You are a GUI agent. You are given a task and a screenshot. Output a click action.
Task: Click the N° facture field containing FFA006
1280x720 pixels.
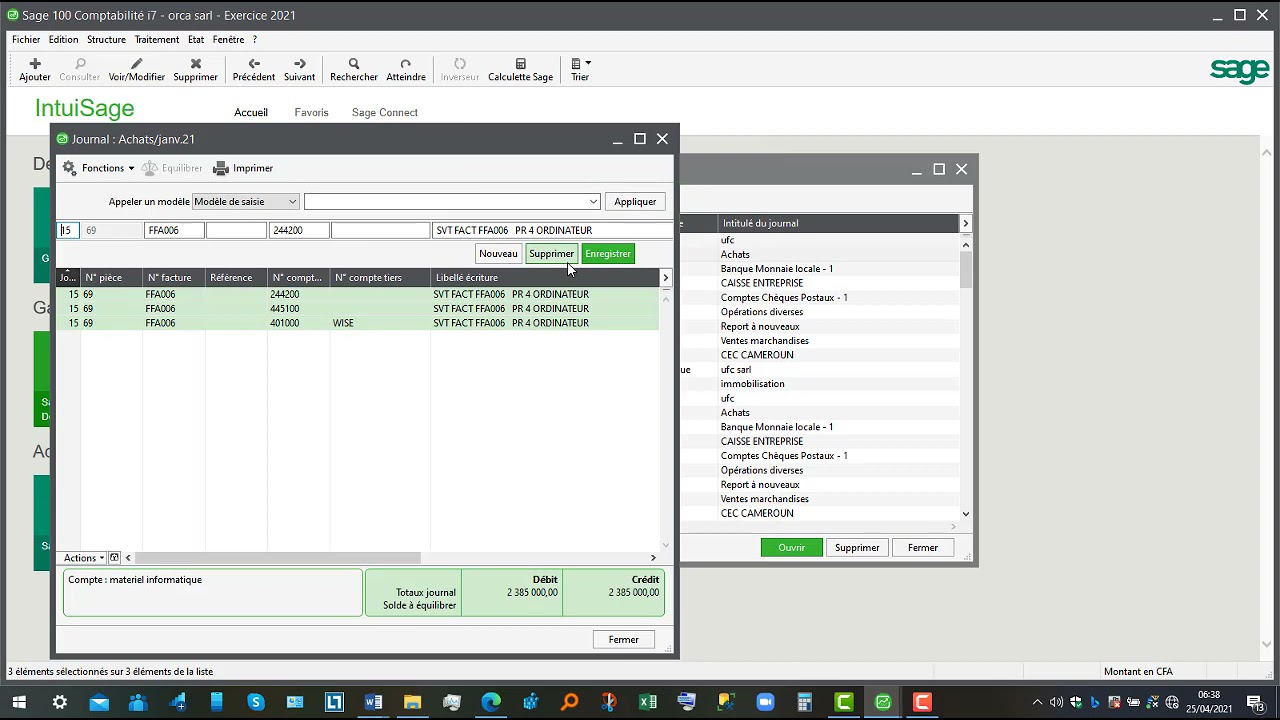[x=174, y=231]
